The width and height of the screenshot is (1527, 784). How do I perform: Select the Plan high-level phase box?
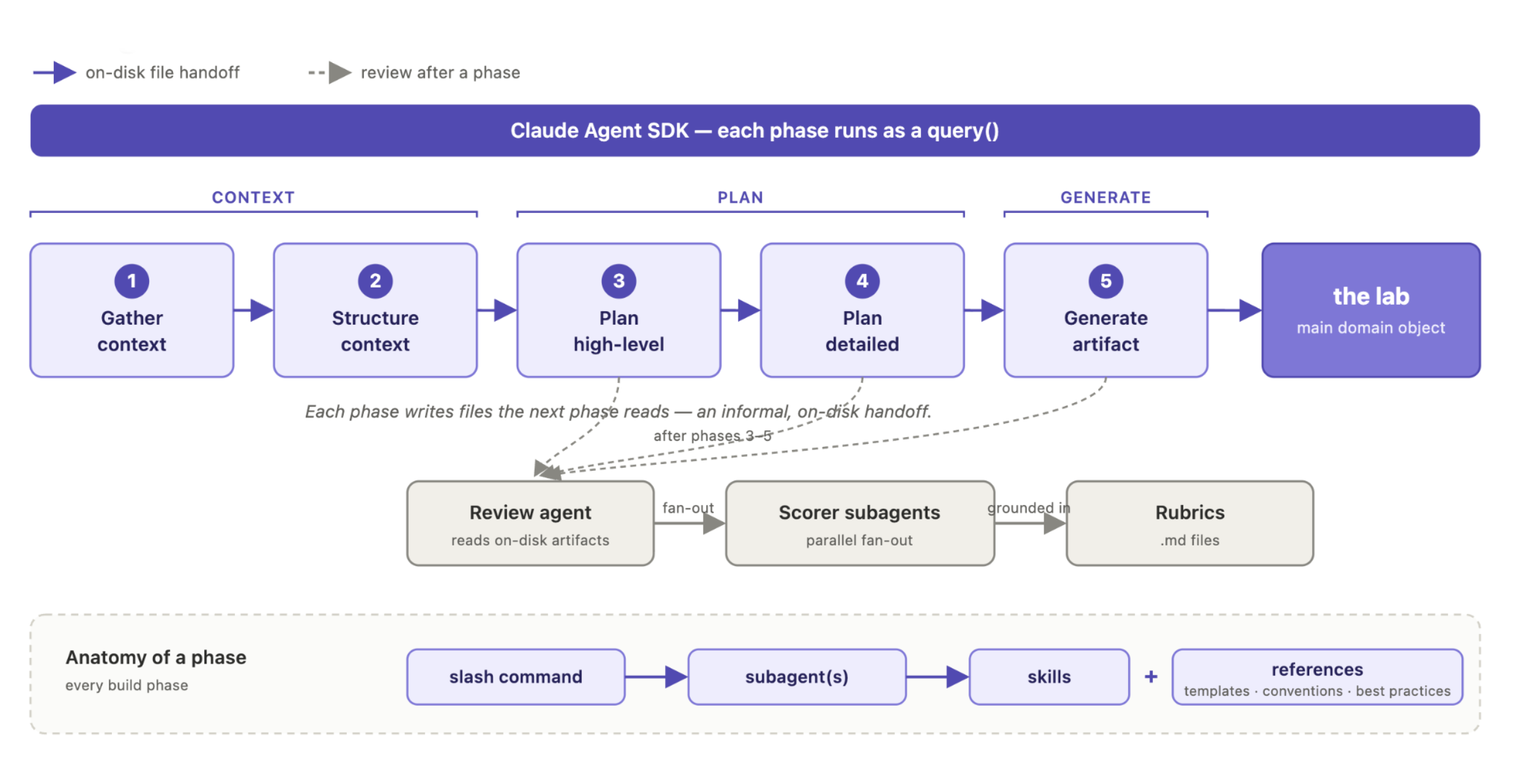[x=619, y=310]
